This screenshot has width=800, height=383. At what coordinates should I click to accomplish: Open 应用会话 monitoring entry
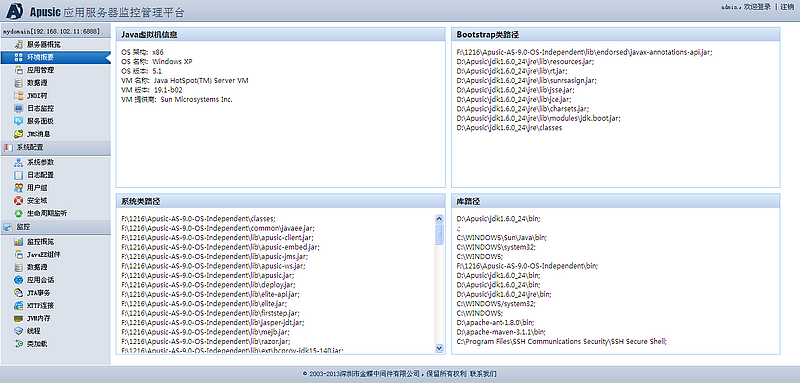[40, 279]
